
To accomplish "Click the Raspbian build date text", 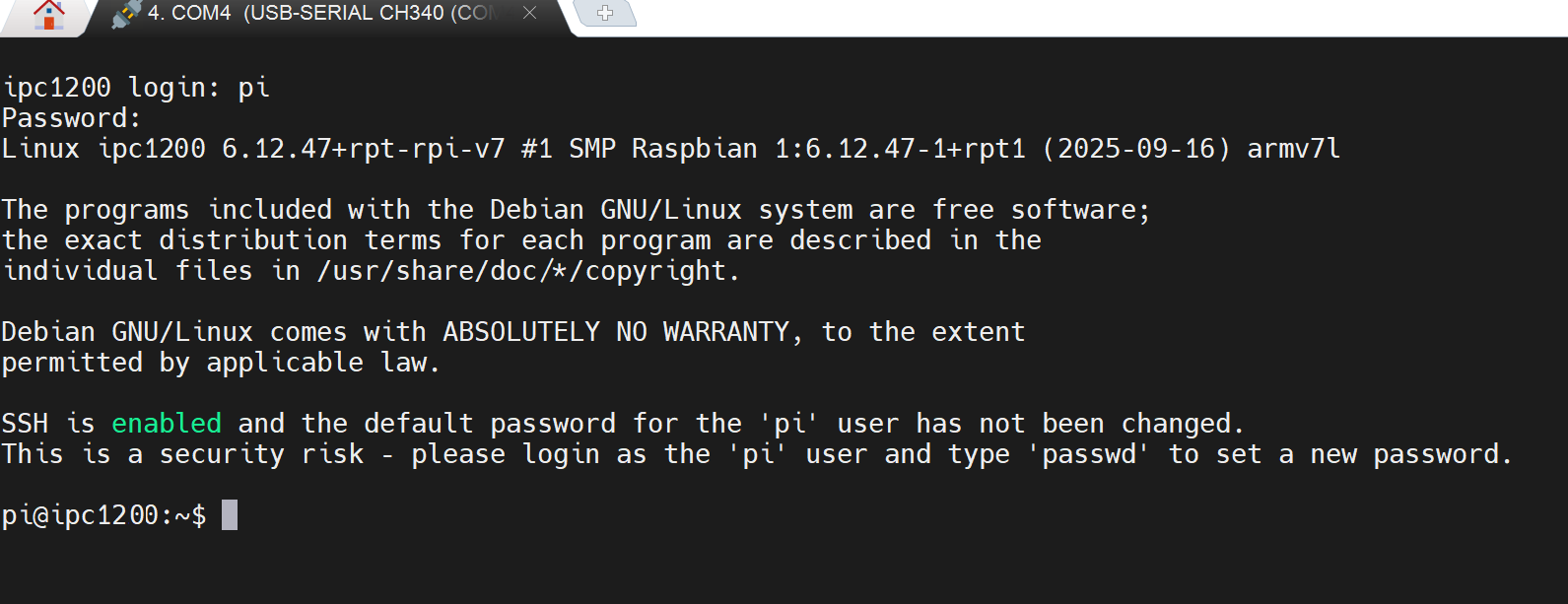I will coord(1133,148).
